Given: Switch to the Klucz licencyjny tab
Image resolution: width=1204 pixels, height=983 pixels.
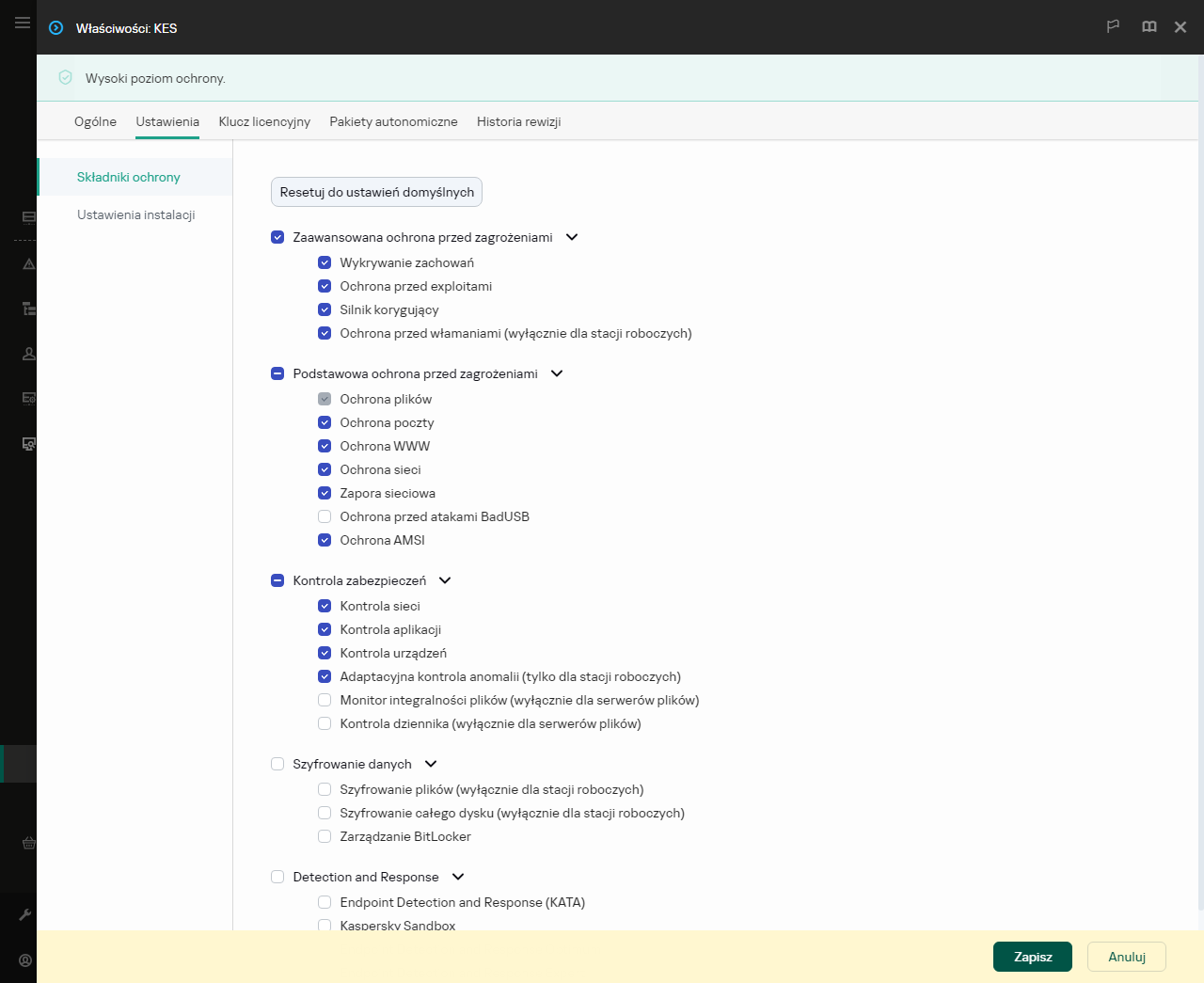Looking at the screenshot, I should tap(264, 121).
